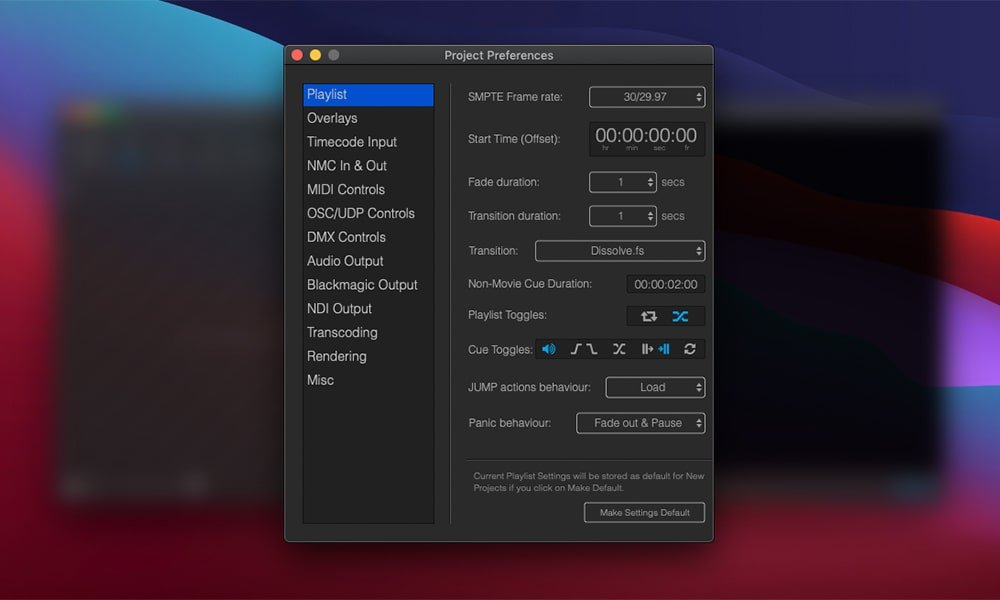Click Non-Movie Cue Duration field

pos(666,284)
